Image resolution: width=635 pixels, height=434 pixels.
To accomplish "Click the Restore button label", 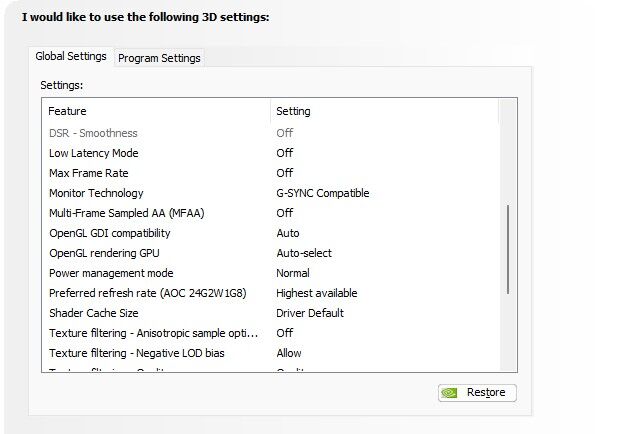I will click(x=486, y=392).
